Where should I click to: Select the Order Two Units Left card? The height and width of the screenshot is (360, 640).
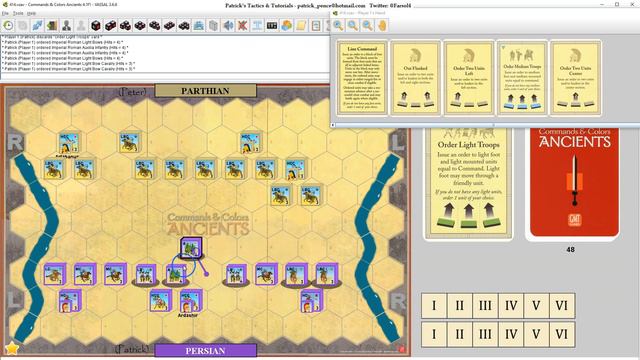pyautogui.click(x=469, y=78)
